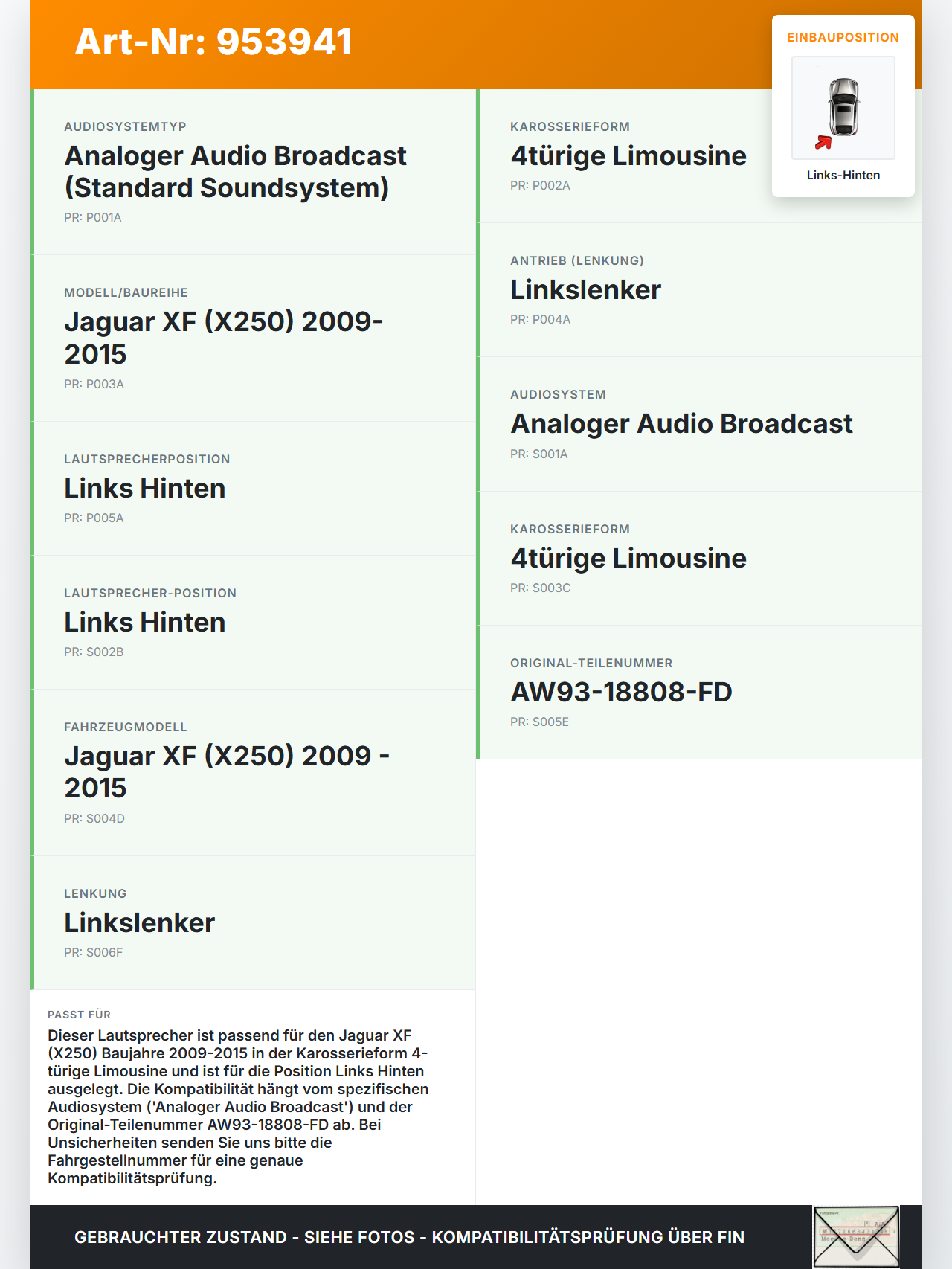
Task: Click the 'Links-Hinten' caption under the car
Action: click(x=843, y=175)
